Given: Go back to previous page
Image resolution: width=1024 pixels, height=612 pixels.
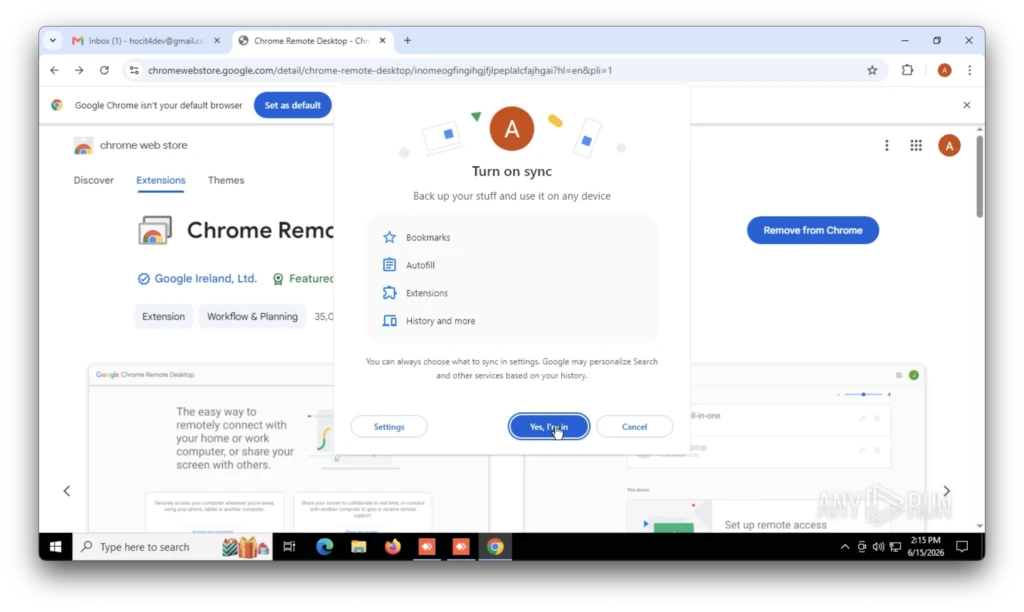Looking at the screenshot, I should [54, 71].
